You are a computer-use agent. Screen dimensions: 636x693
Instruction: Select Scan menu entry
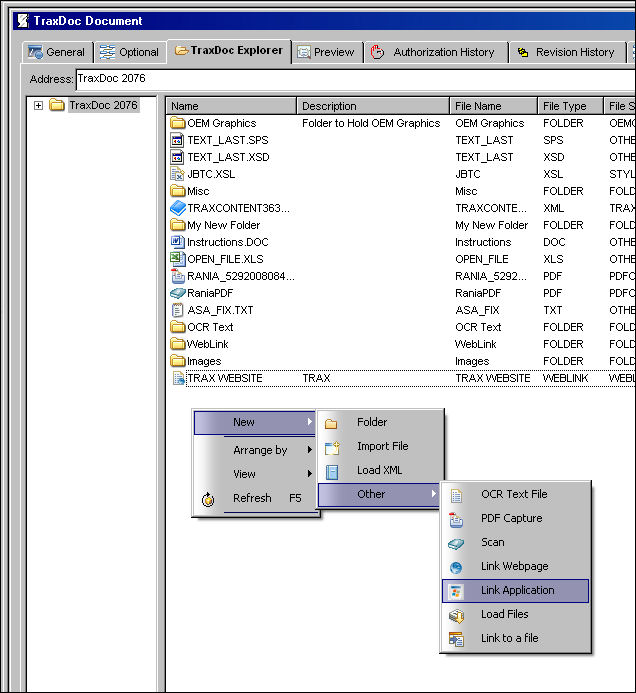coord(515,542)
